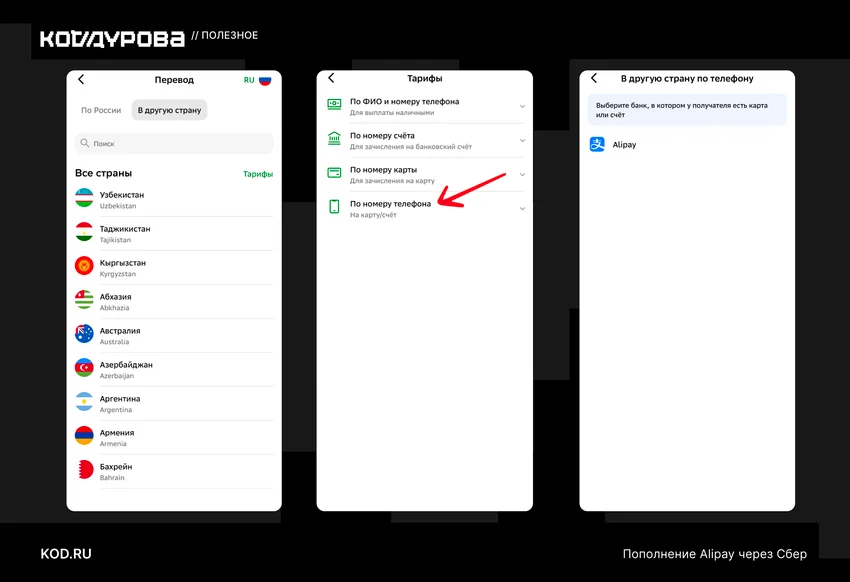
Task: Expand chevron for По номеру телефона
Action: [522, 209]
